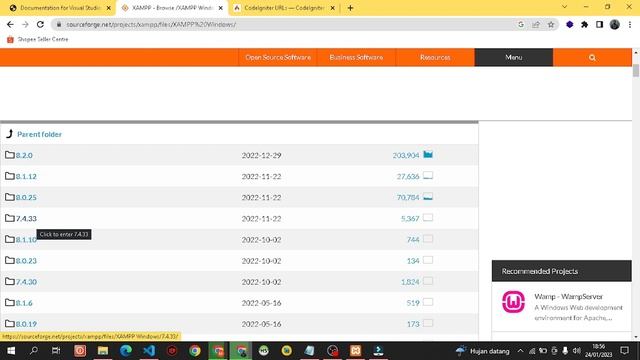Close the Documentation for Visual Studio tab
The height and width of the screenshot is (360, 640).
tap(109, 8)
